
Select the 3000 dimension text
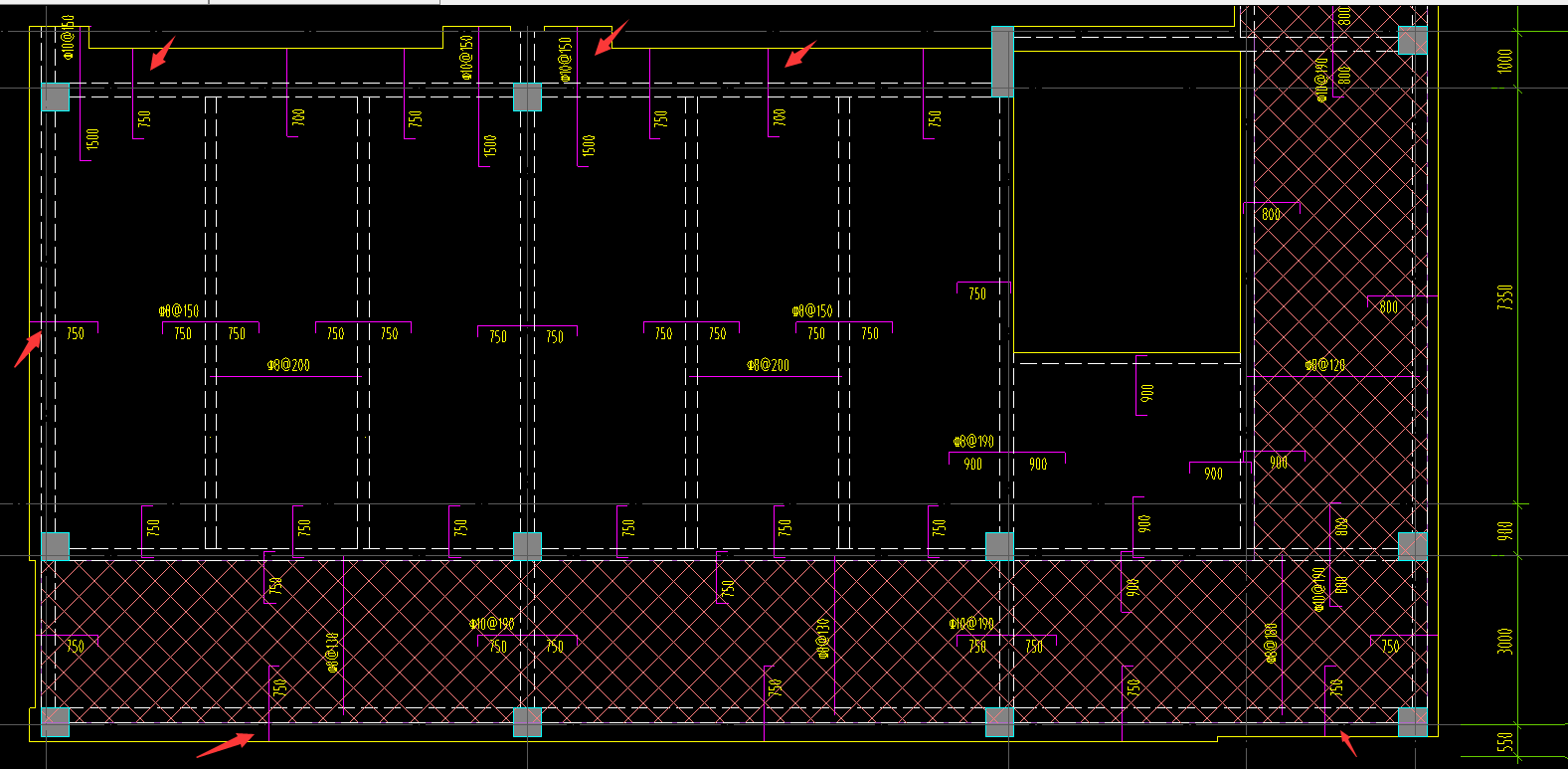coord(1505,641)
